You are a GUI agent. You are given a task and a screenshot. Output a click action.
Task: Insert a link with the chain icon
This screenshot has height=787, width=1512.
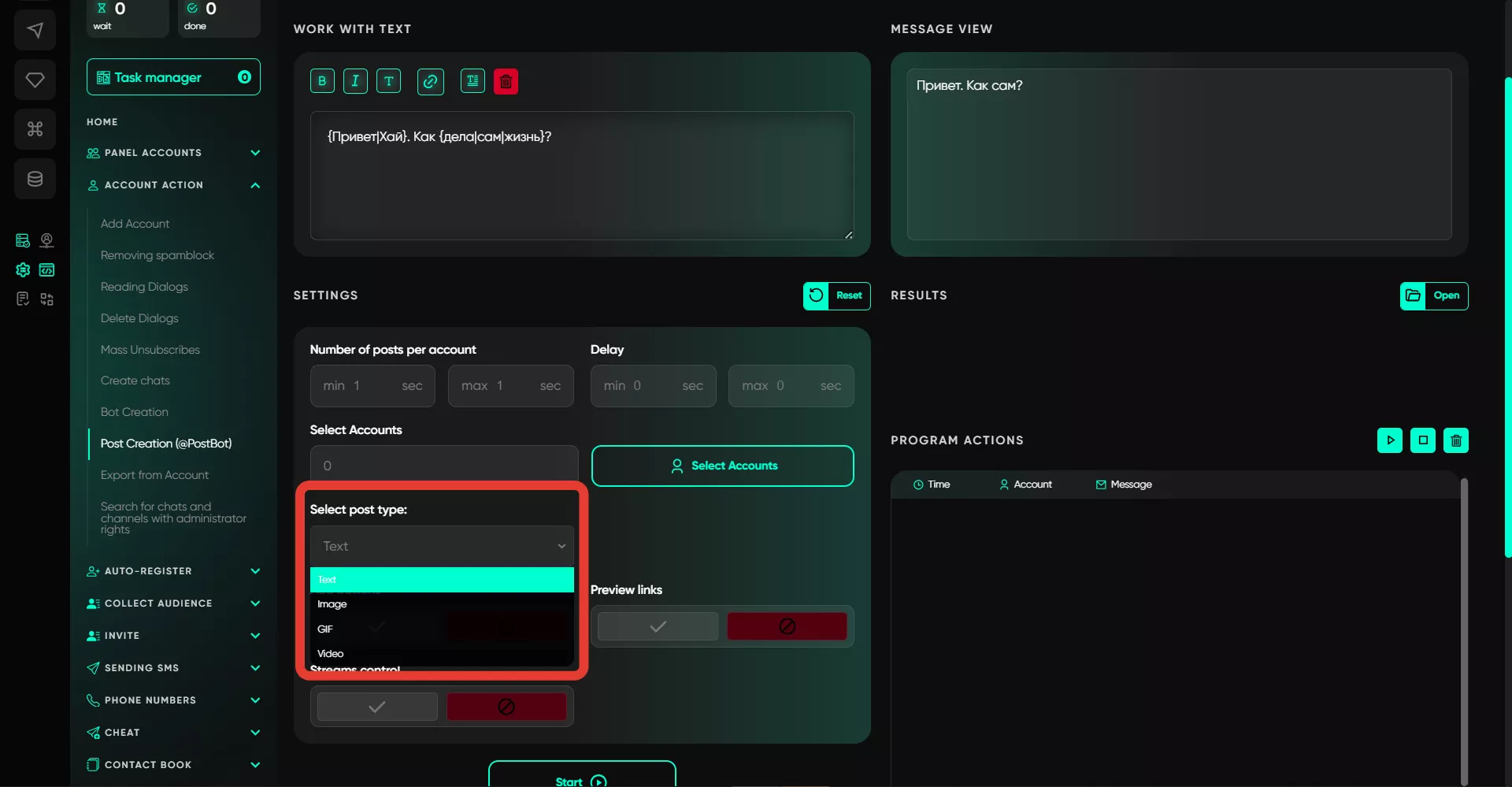click(430, 81)
